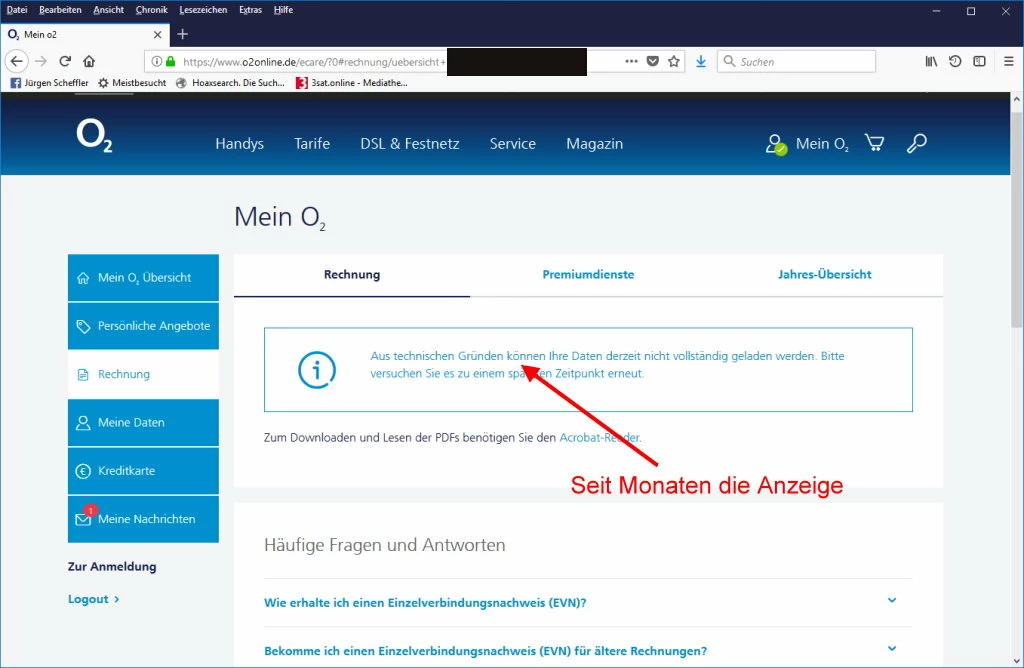
Task: Open the Meistbesucht bookmarks folder
Action: pos(132,83)
